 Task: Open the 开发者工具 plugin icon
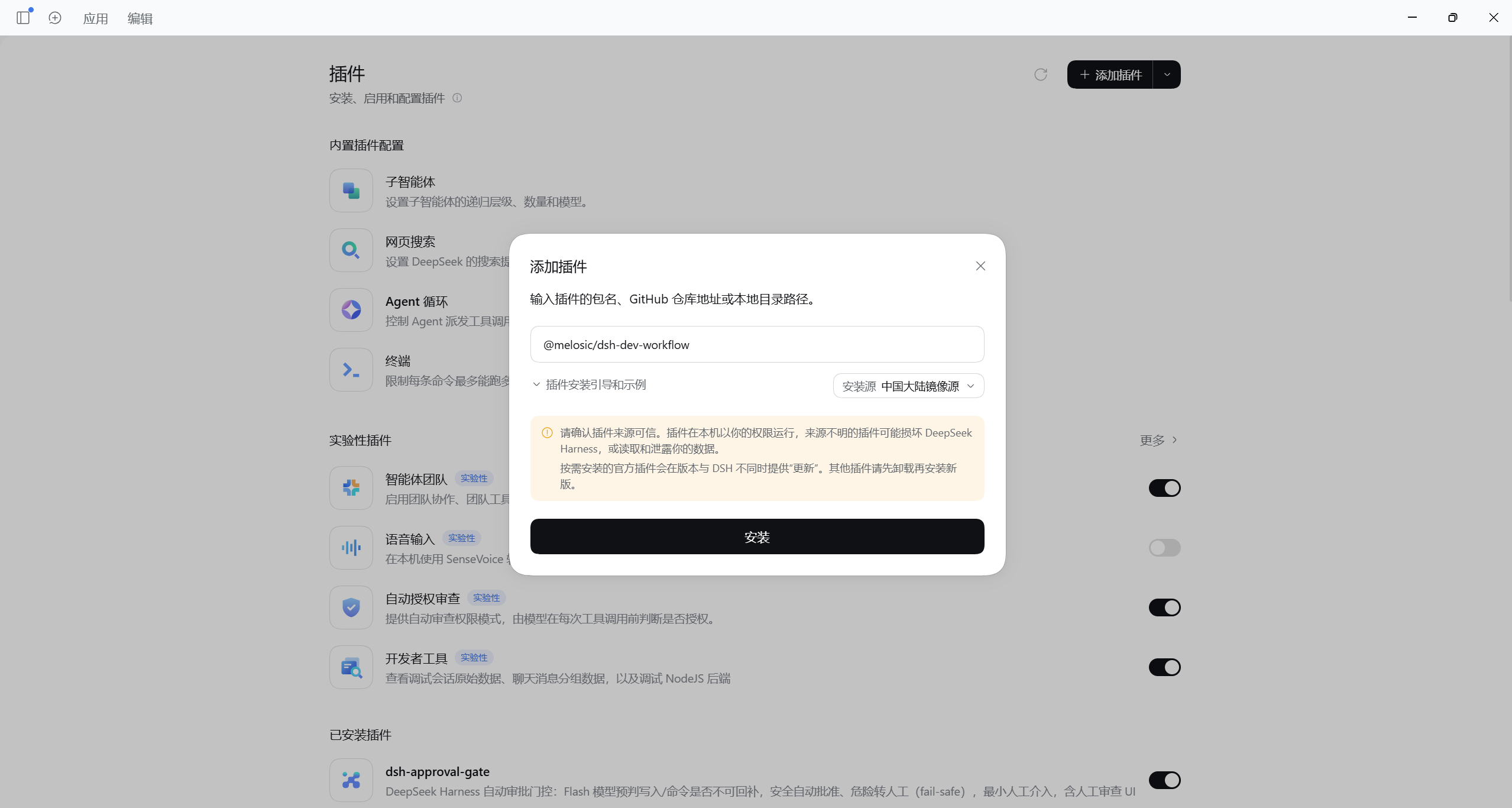click(351, 667)
